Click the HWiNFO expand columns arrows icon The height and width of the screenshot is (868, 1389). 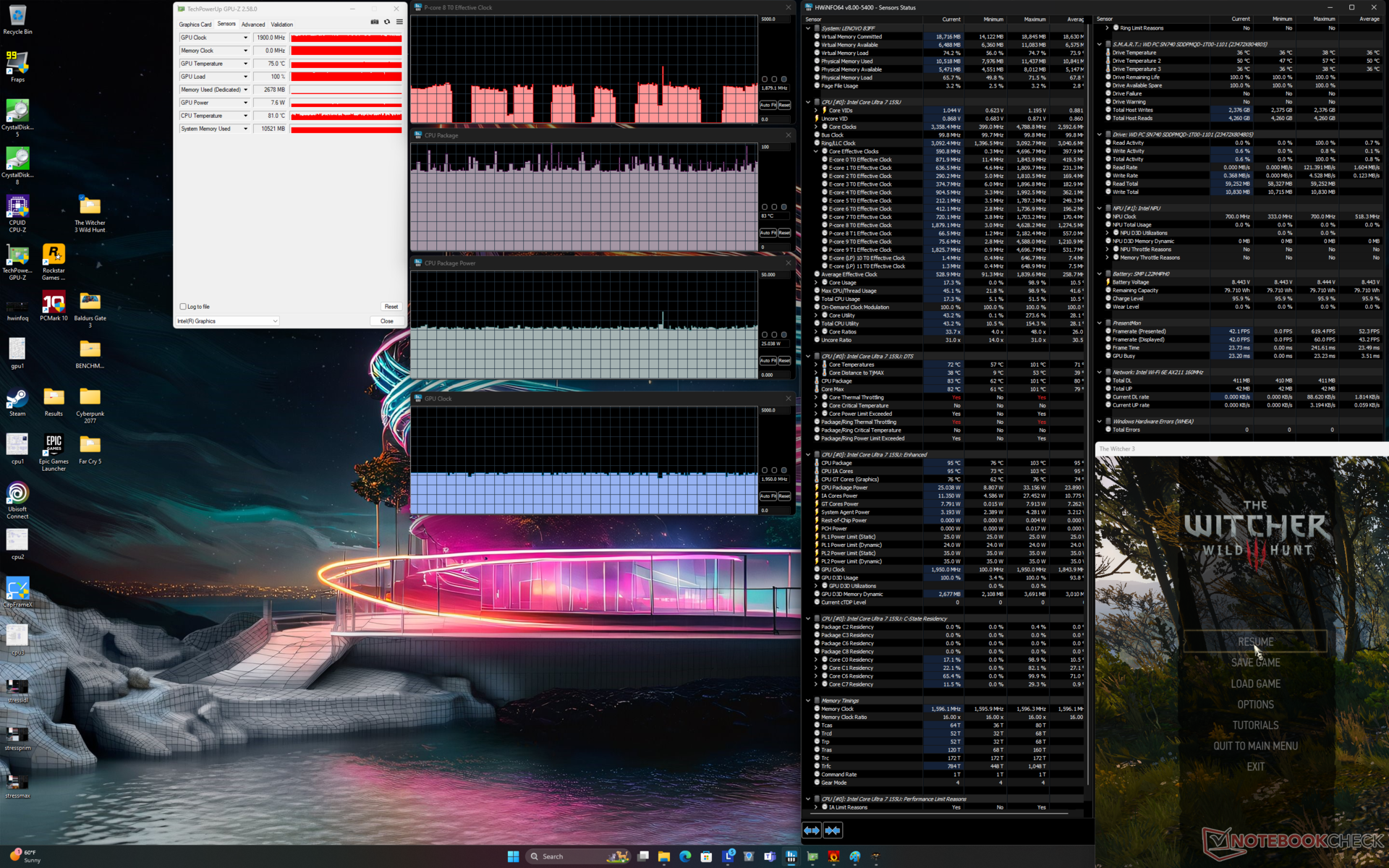[x=812, y=830]
